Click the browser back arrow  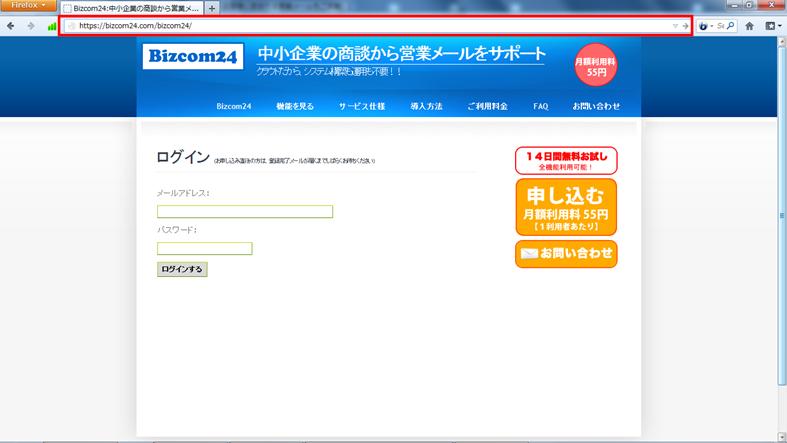tap(10, 26)
